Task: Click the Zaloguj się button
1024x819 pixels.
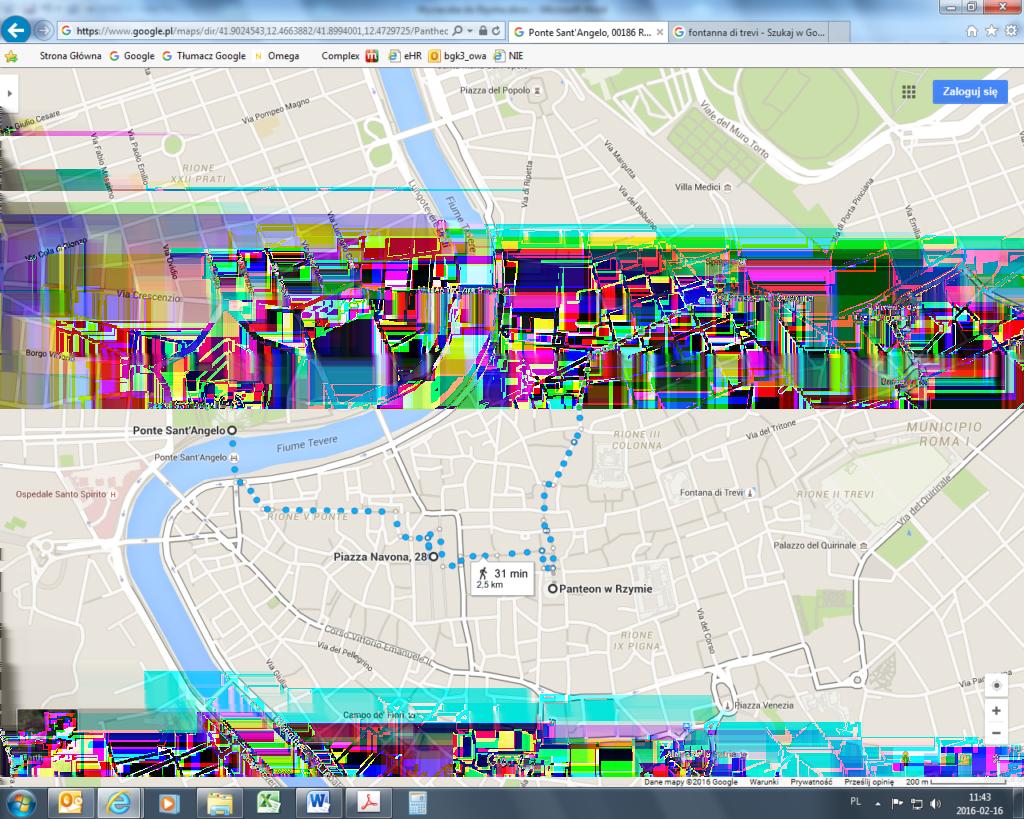Action: (x=970, y=91)
